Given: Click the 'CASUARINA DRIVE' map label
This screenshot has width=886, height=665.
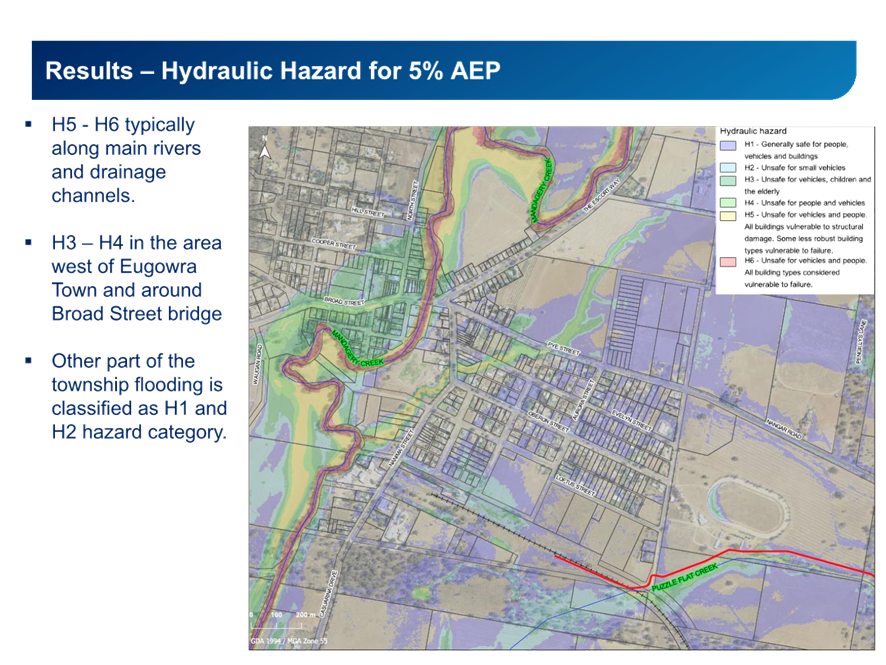Looking at the screenshot, I should coord(328,592).
